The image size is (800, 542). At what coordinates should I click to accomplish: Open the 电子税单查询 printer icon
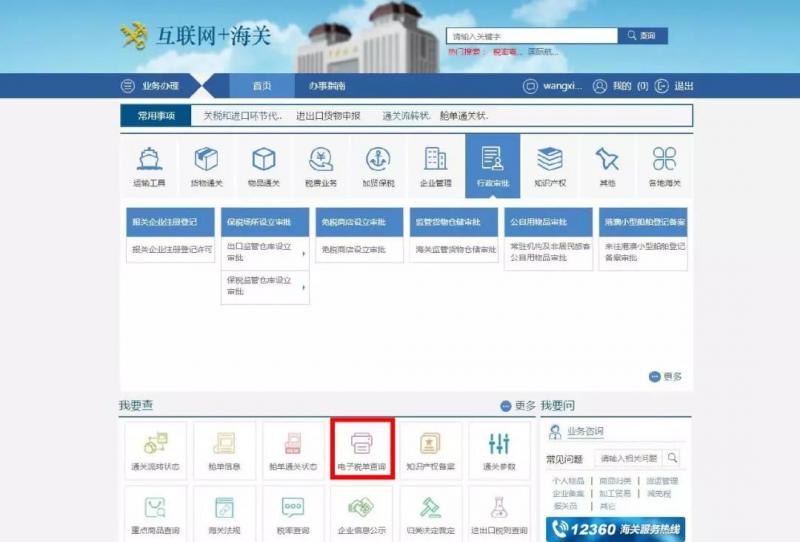pos(361,449)
